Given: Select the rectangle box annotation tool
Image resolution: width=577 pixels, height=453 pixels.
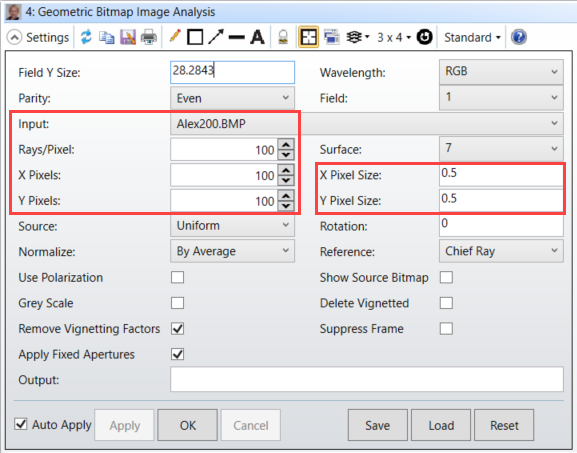Looking at the screenshot, I should [x=195, y=37].
